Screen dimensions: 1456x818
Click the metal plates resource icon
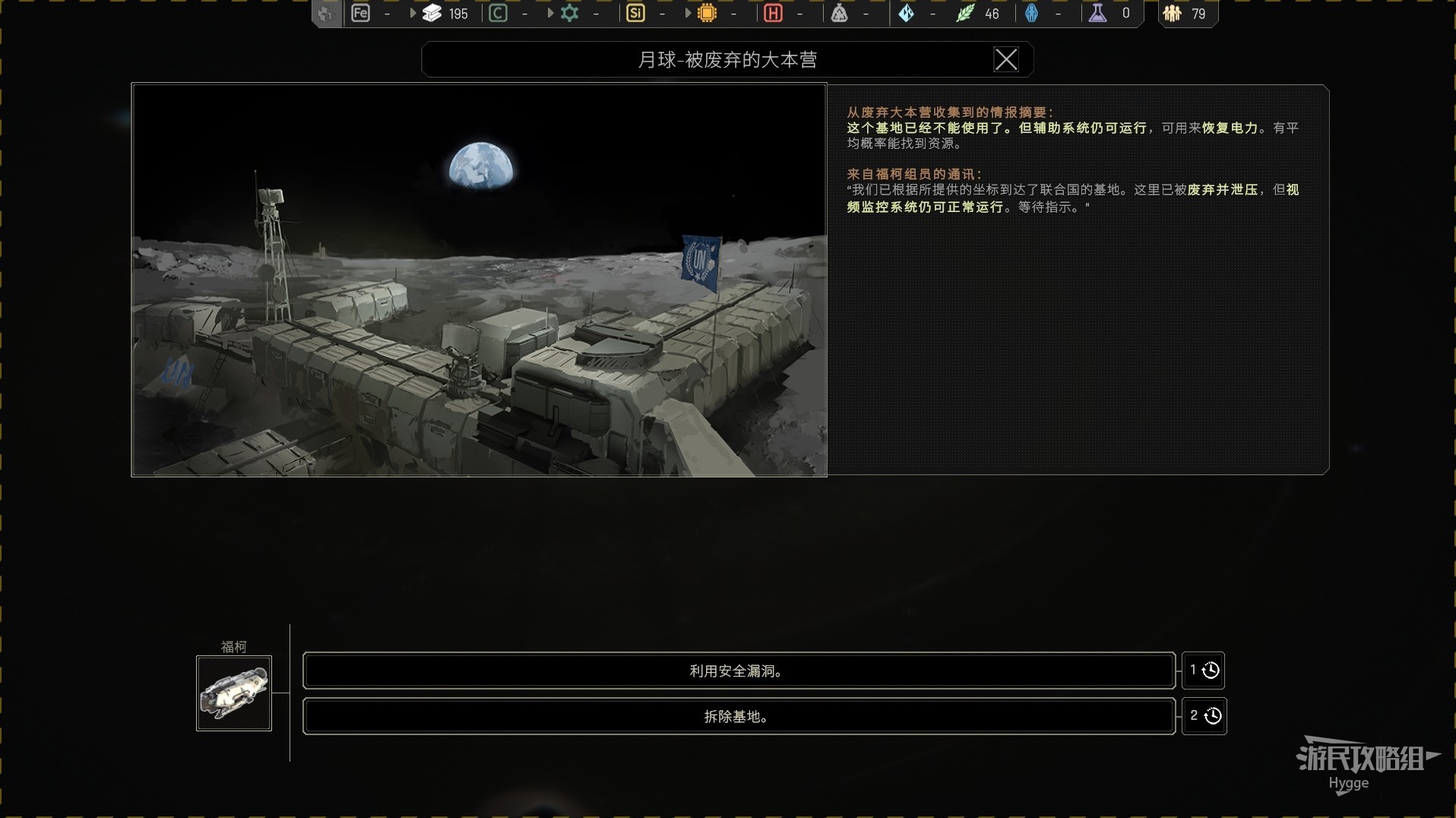(432, 13)
